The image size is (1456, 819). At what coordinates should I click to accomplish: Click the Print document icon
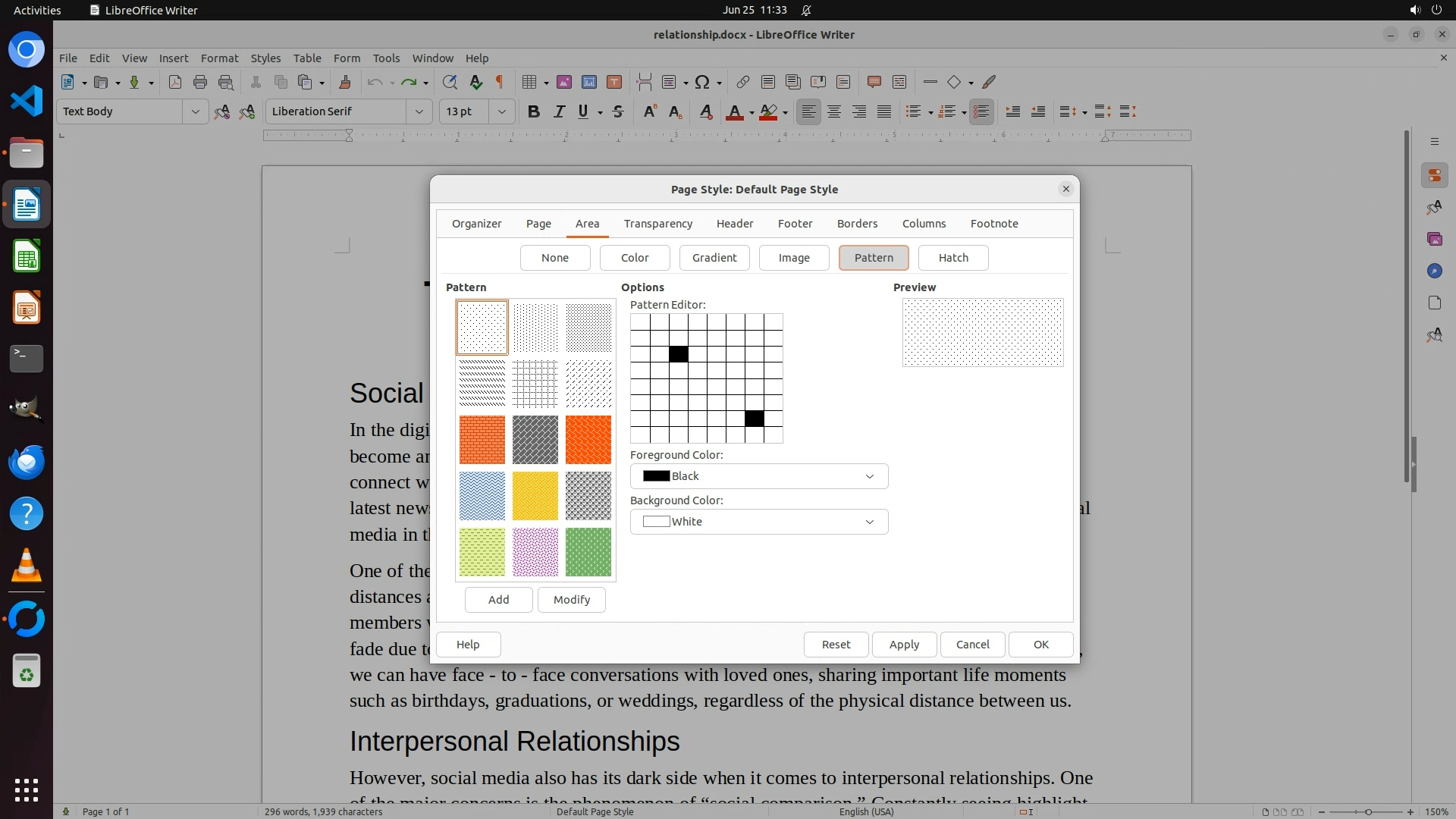[x=200, y=82]
